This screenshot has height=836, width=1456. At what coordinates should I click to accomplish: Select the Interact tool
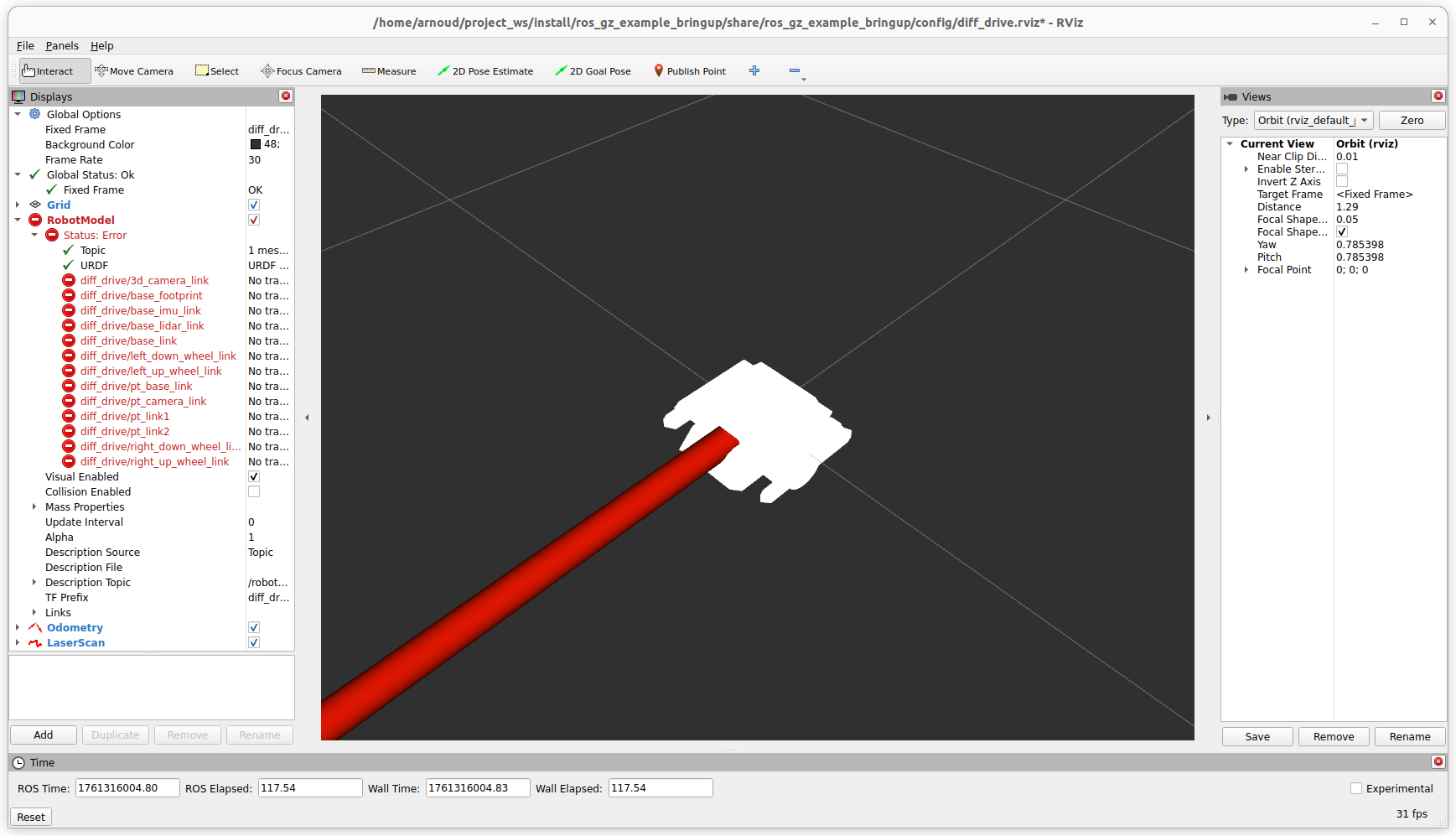coord(48,71)
